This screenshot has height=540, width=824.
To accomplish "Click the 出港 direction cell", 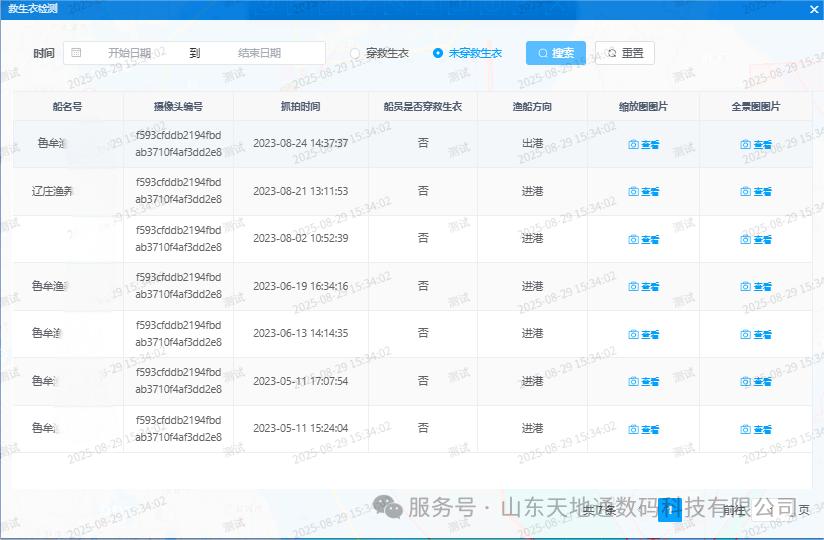I will click(x=532, y=143).
